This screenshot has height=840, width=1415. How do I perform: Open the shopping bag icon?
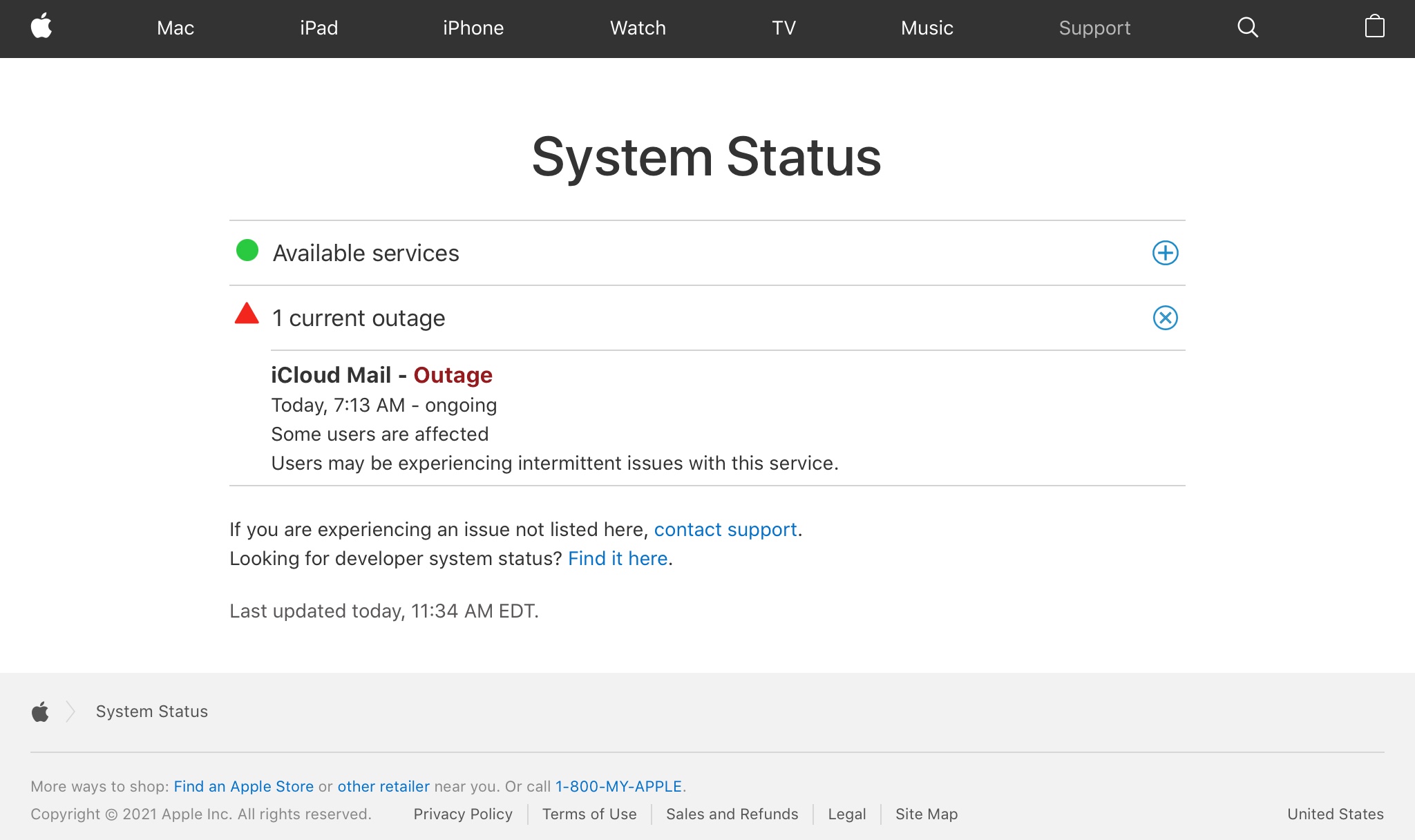(1374, 27)
